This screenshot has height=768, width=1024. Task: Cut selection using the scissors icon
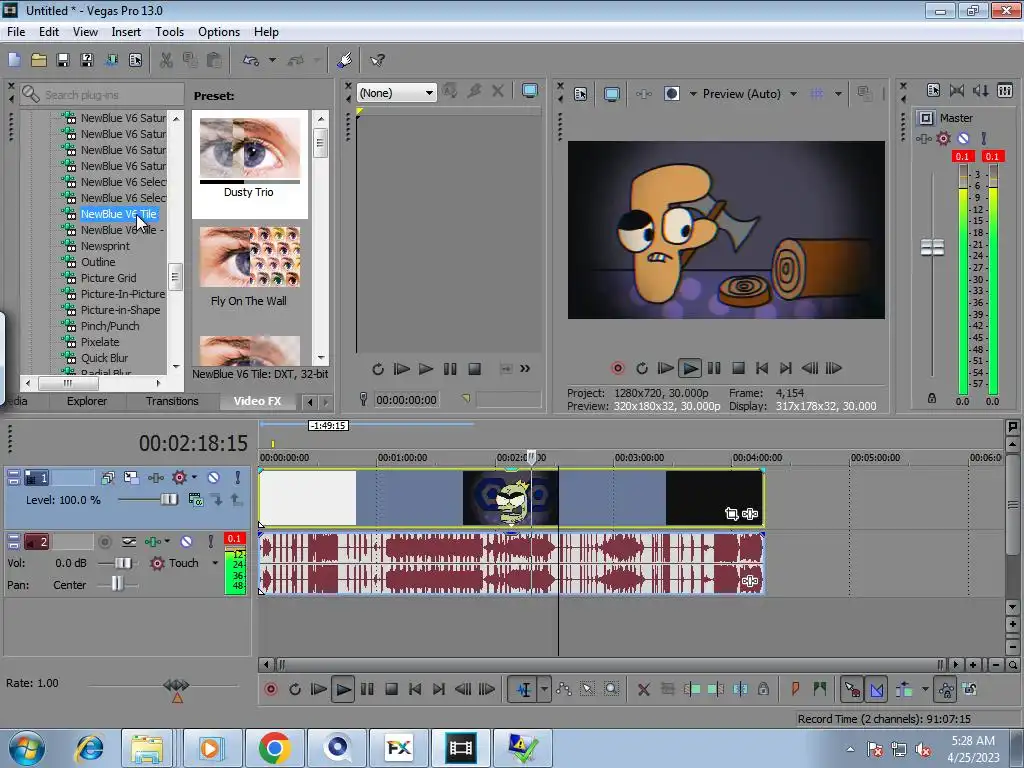pos(166,60)
